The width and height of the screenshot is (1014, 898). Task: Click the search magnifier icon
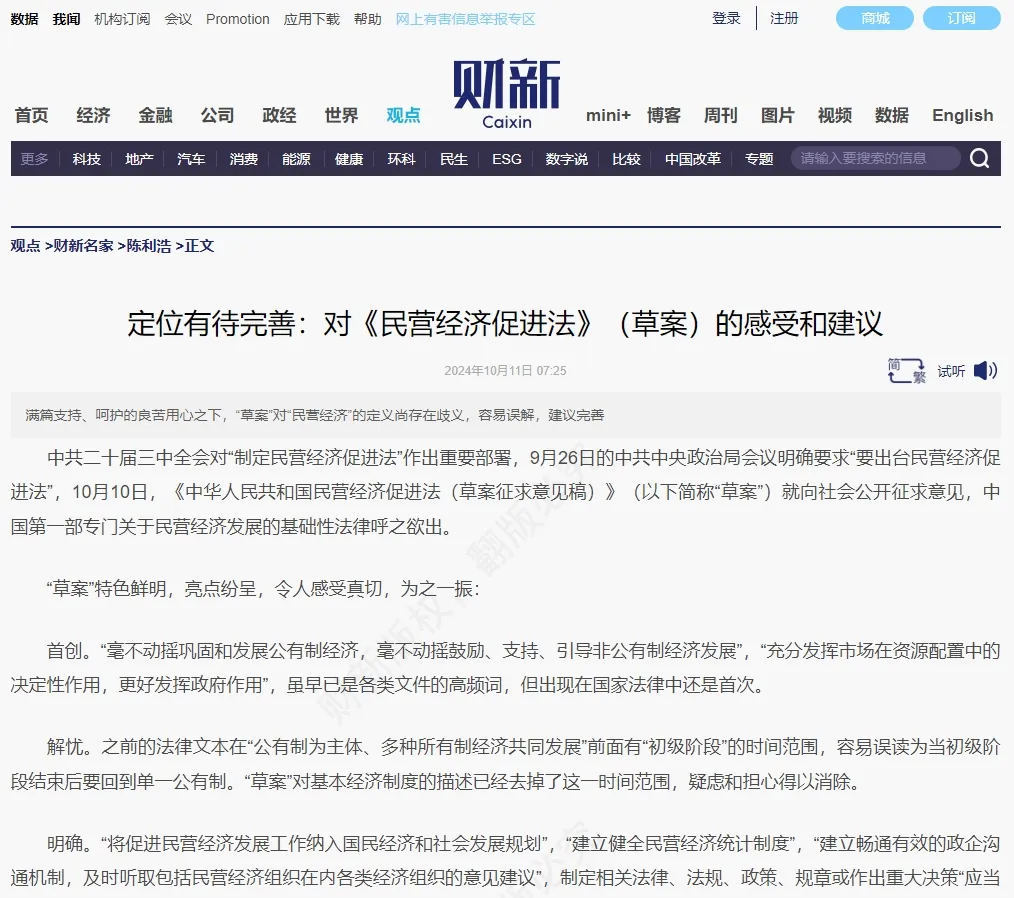coord(979,158)
